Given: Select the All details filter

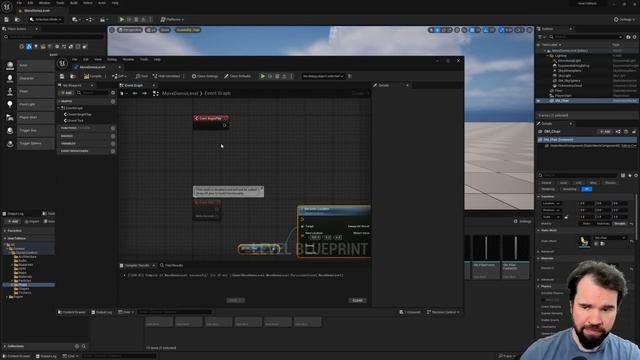Looking at the screenshot, I should (x=587, y=189).
